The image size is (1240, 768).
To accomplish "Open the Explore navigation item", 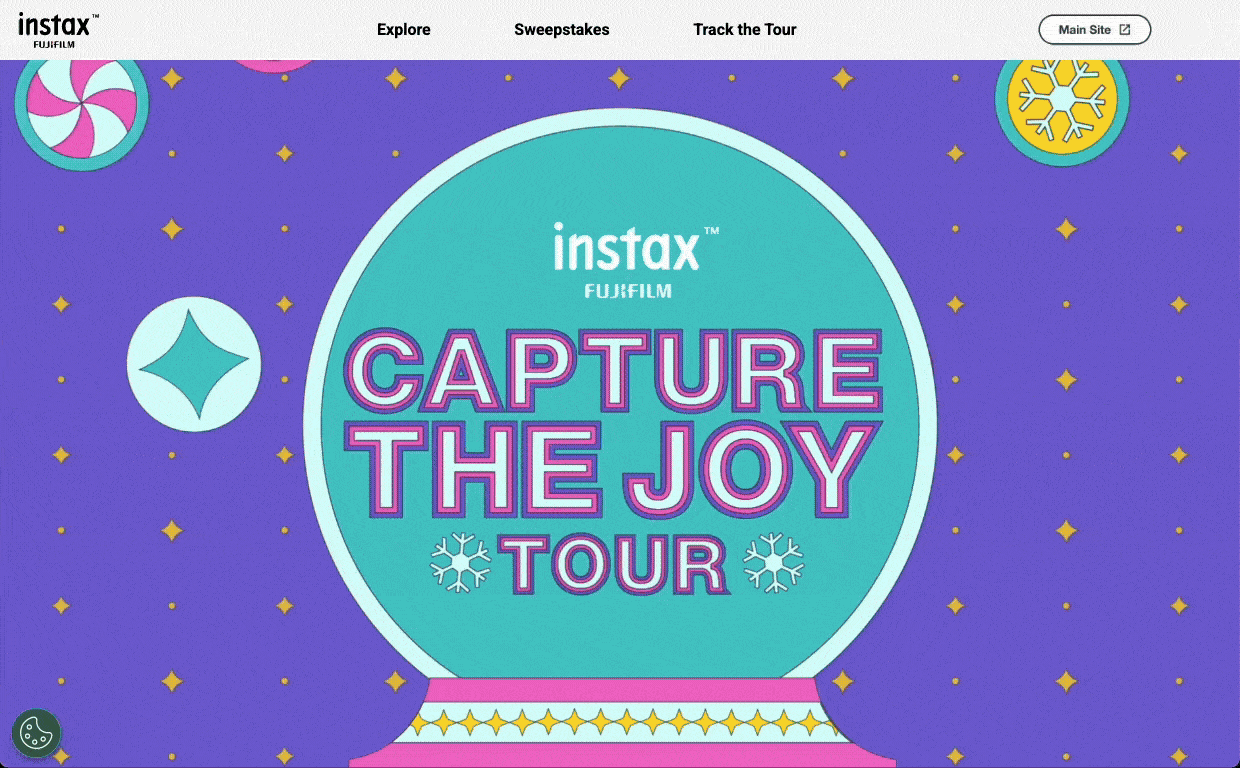I will (x=404, y=30).
